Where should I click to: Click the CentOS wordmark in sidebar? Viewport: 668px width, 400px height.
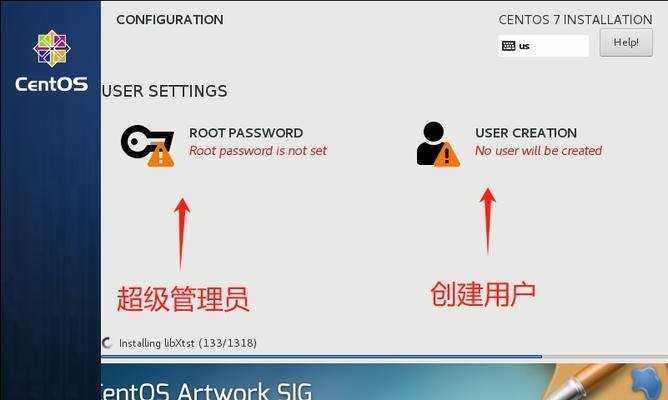[x=52, y=84]
